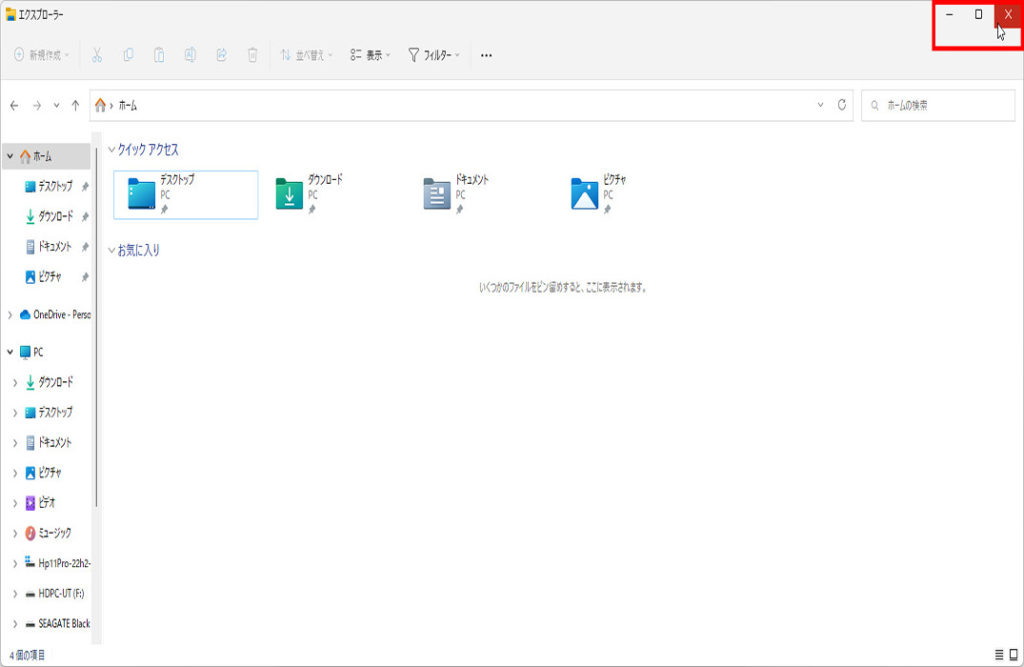Click the Delete trash can icon
The image size is (1024, 667).
[253, 56]
